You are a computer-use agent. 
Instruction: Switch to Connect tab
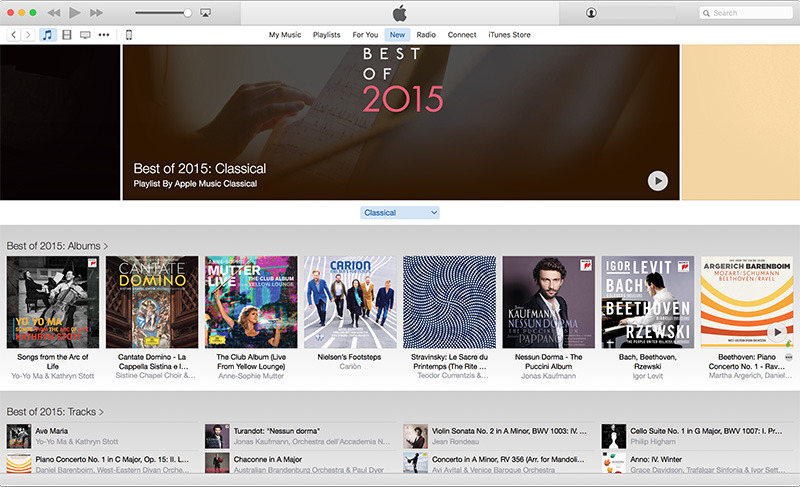click(x=462, y=35)
